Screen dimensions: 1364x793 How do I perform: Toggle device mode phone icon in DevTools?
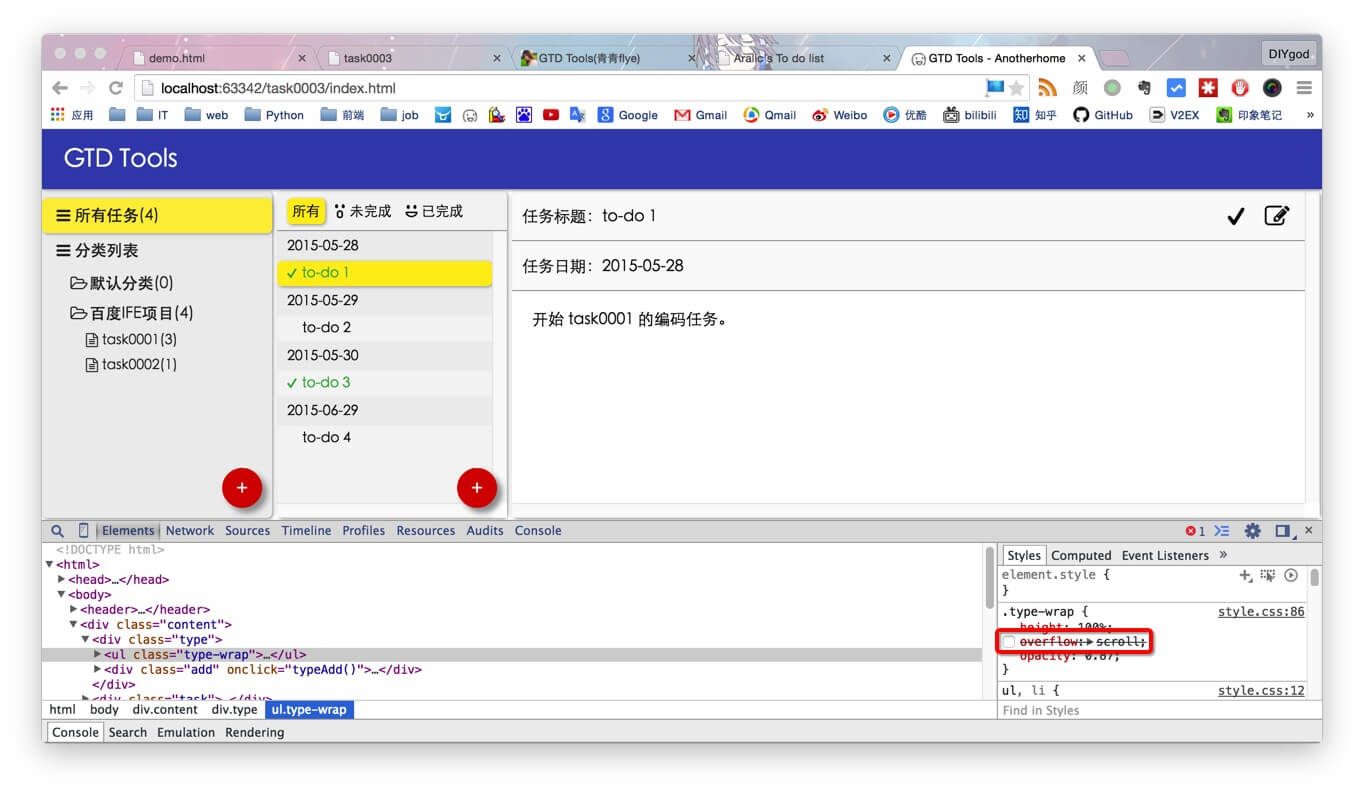pos(84,531)
